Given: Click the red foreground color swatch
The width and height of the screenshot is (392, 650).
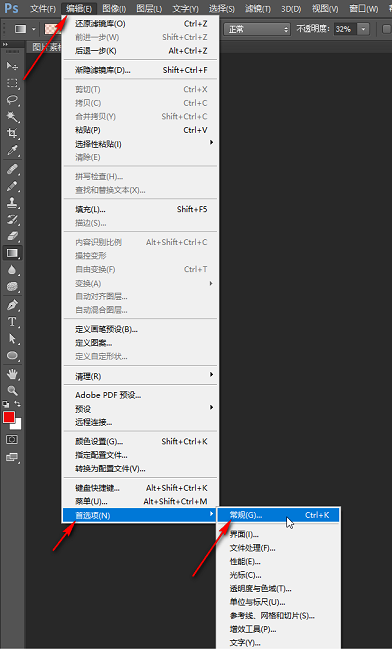Looking at the screenshot, I should 9,417.
